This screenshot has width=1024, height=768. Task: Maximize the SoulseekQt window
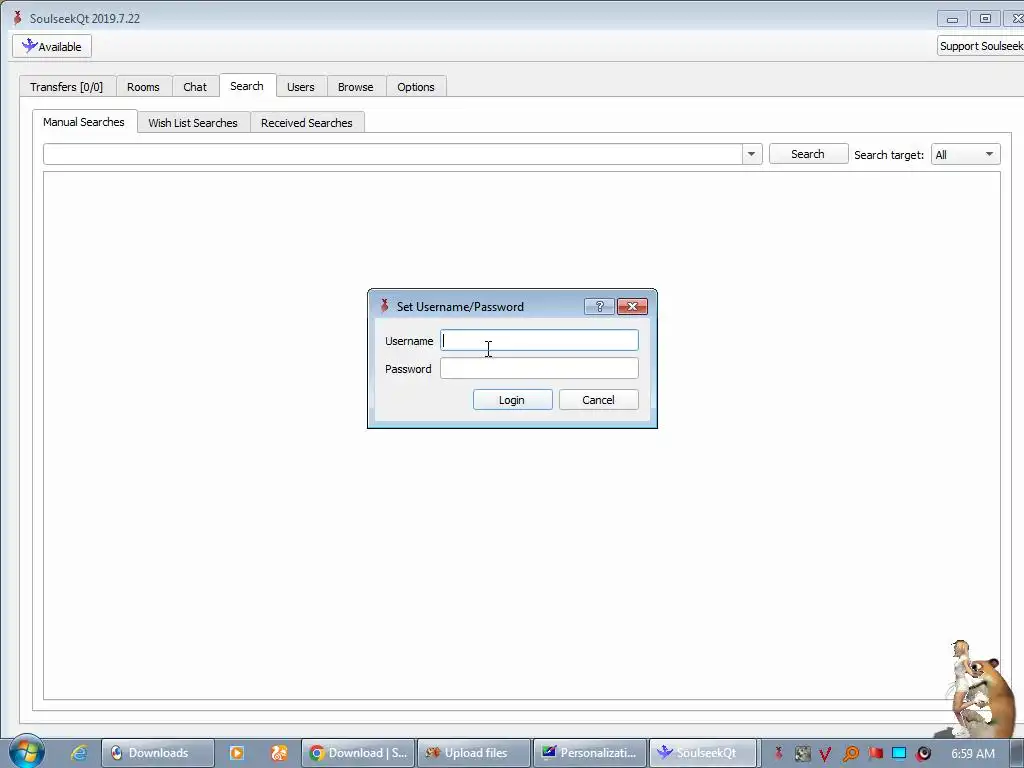[x=985, y=19]
